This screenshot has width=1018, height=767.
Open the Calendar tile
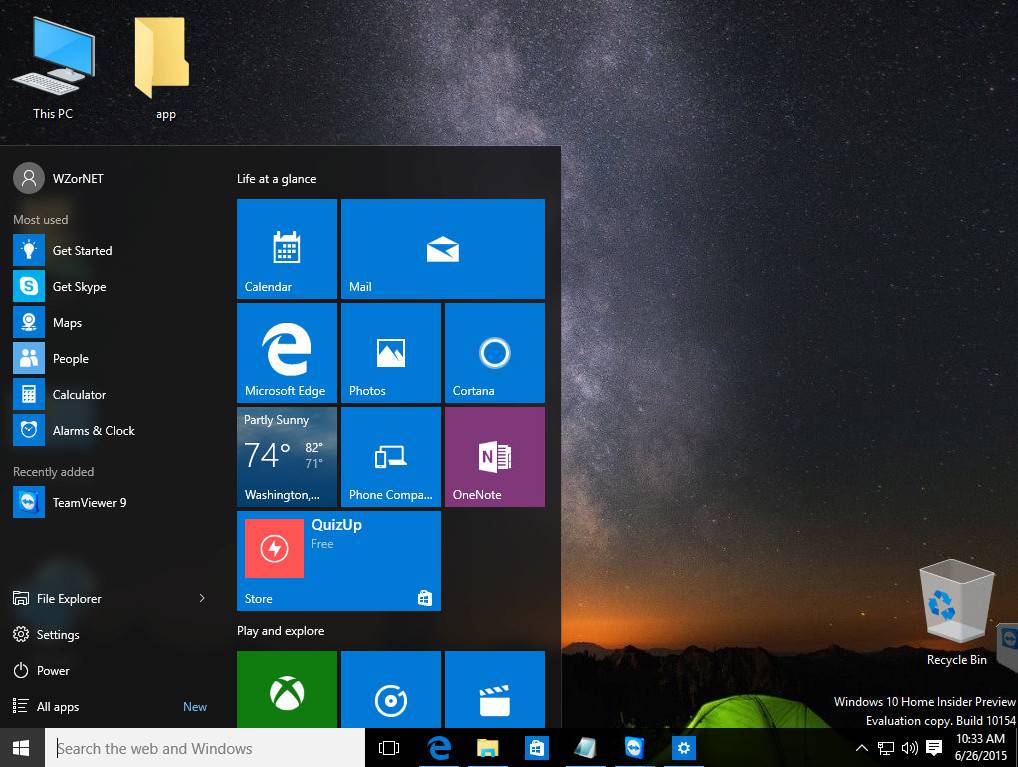287,249
